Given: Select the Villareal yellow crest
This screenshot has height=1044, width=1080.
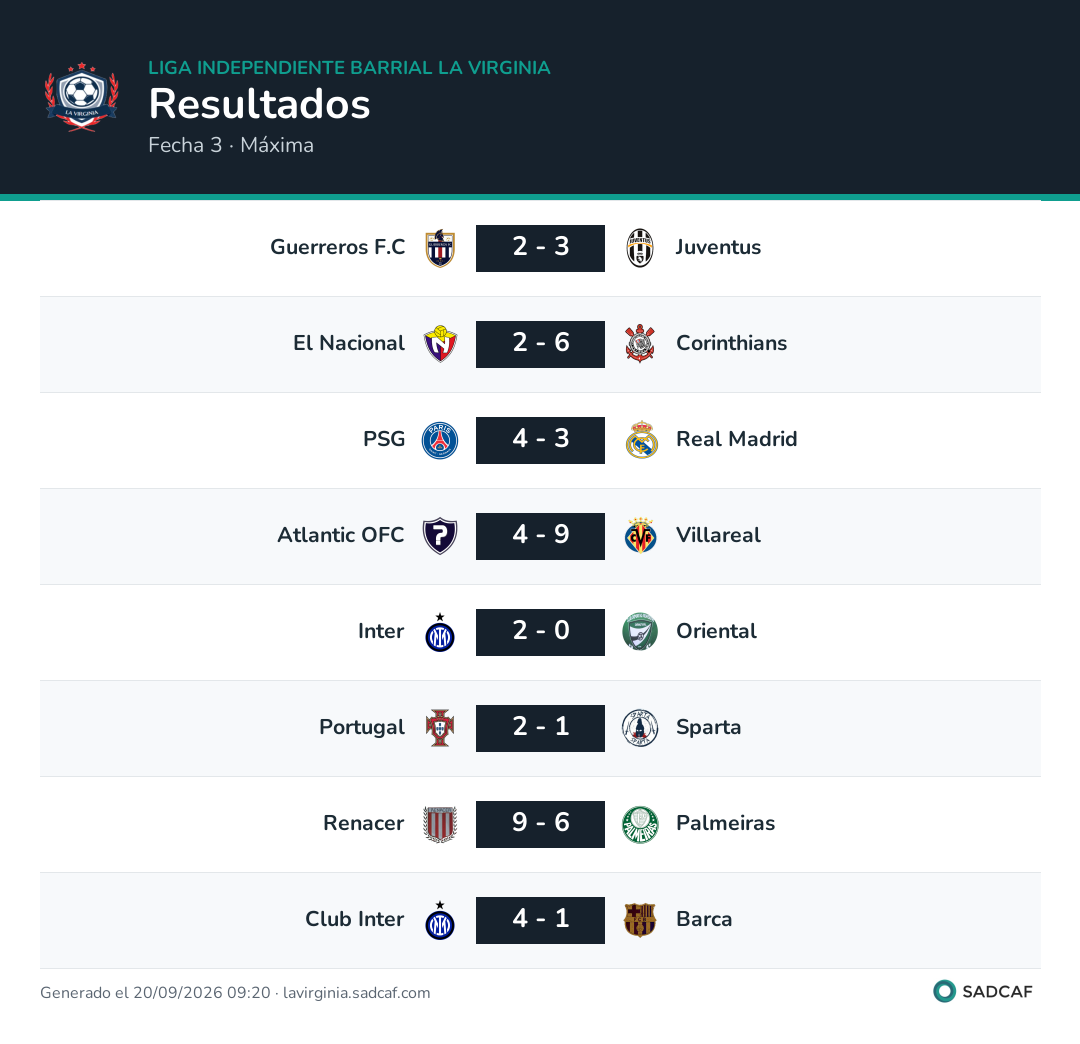Looking at the screenshot, I should pyautogui.click(x=641, y=536).
